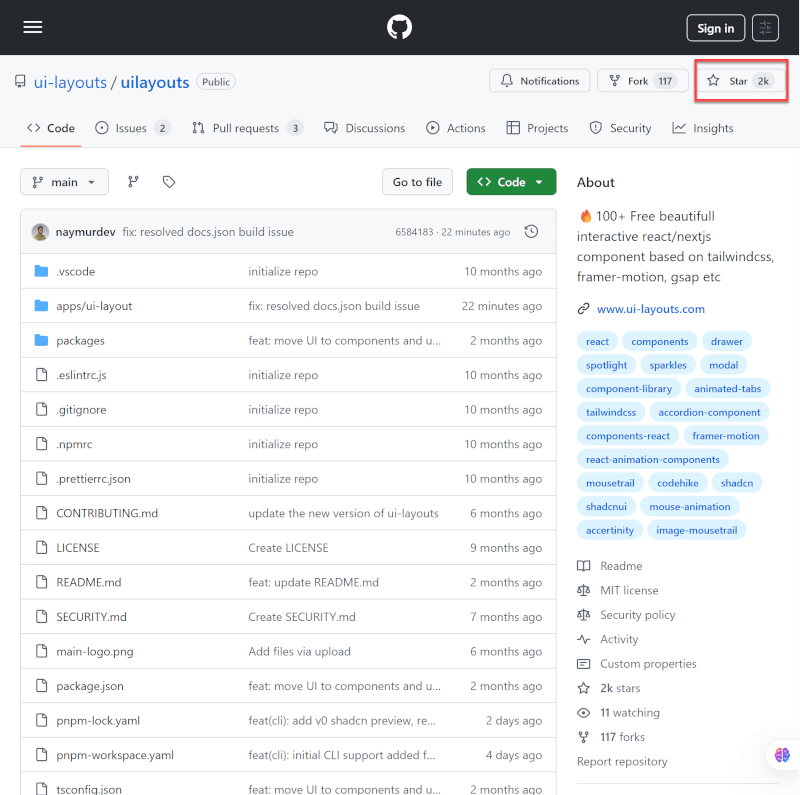The height and width of the screenshot is (795, 800).
Task: Select the tailwindcss topic tag
Action: 611,412
